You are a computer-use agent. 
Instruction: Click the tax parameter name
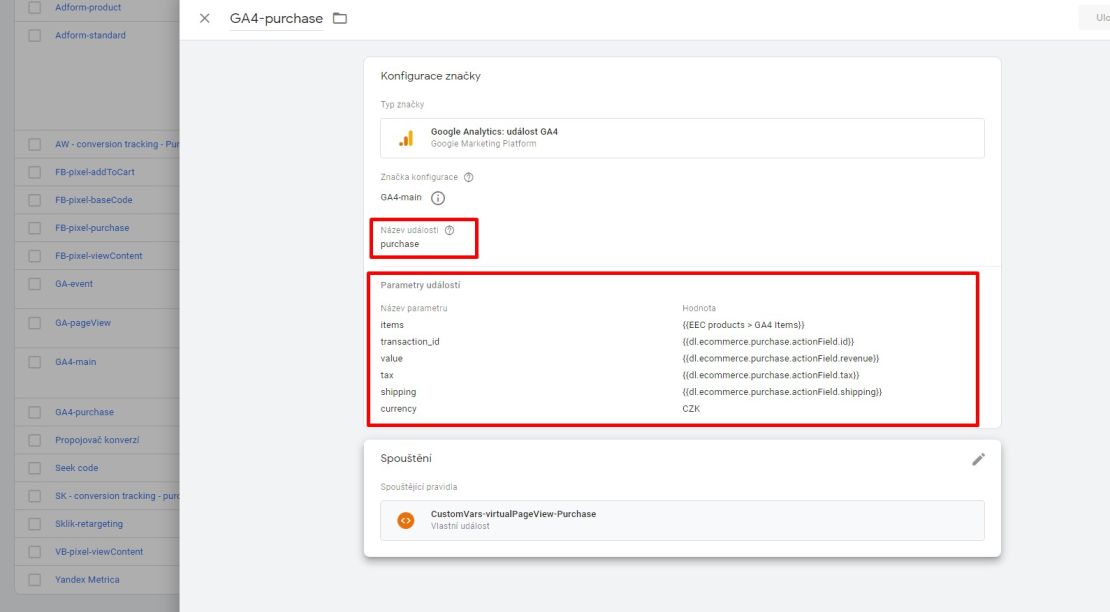point(387,376)
